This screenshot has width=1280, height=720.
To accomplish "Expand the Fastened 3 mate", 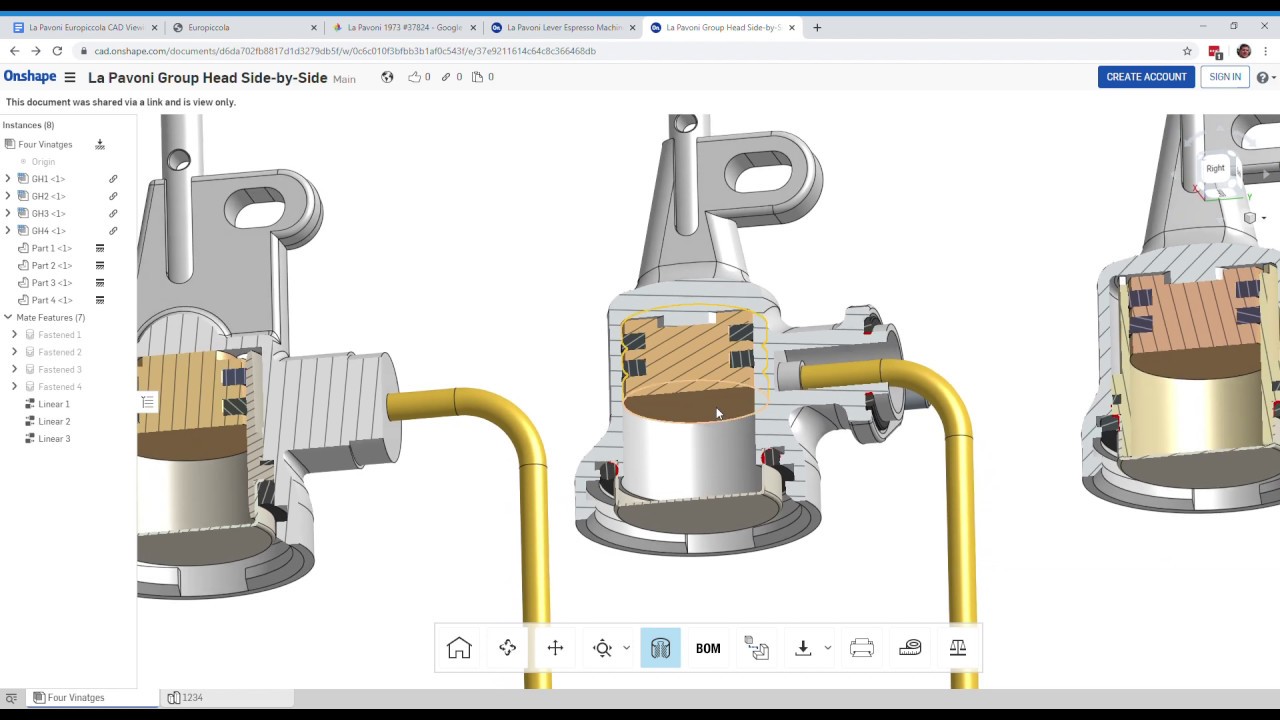I will [x=14, y=369].
